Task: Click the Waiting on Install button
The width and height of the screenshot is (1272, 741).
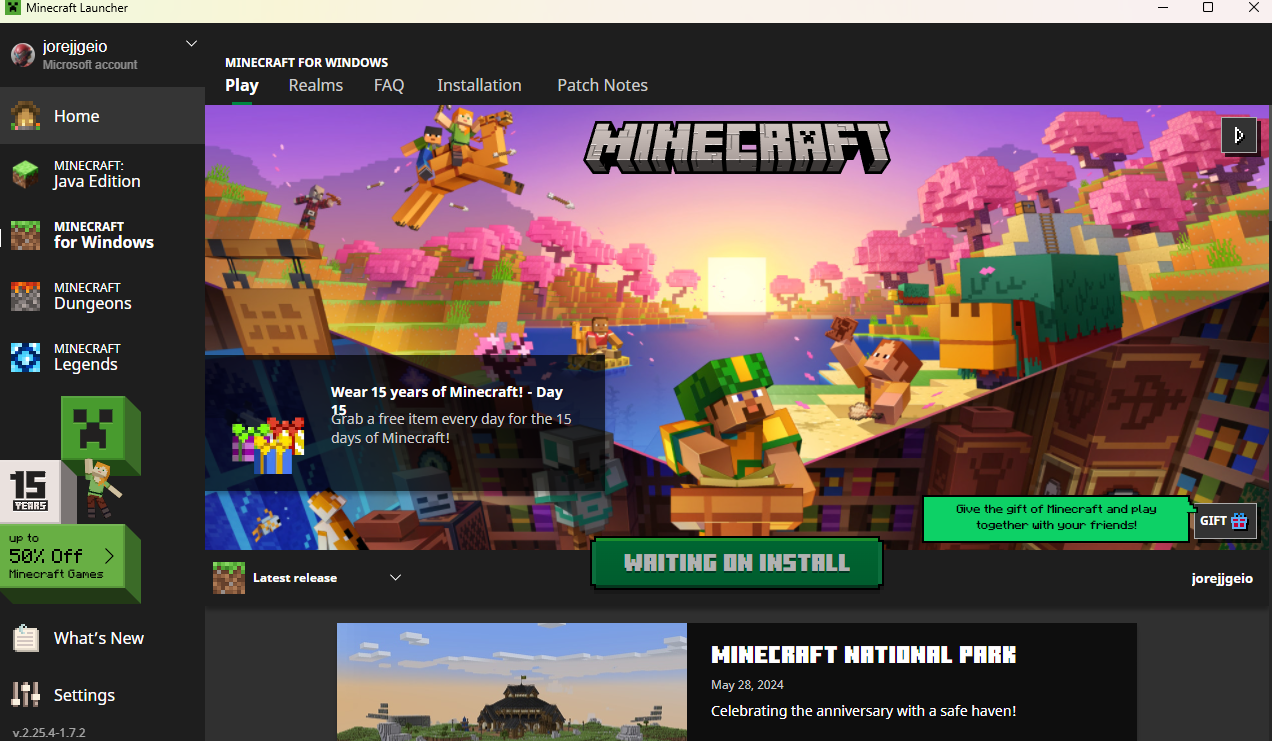Action: [737, 563]
